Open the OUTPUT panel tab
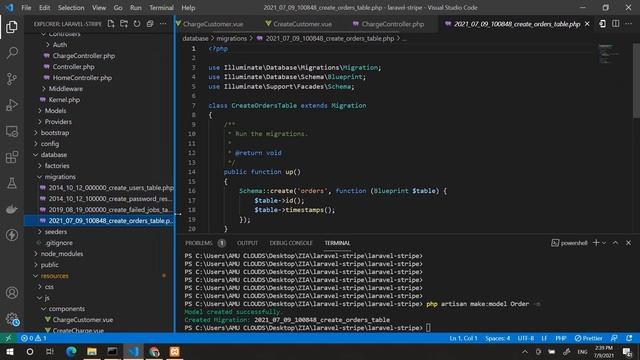Screen dimensions: 640x360 [247, 242]
